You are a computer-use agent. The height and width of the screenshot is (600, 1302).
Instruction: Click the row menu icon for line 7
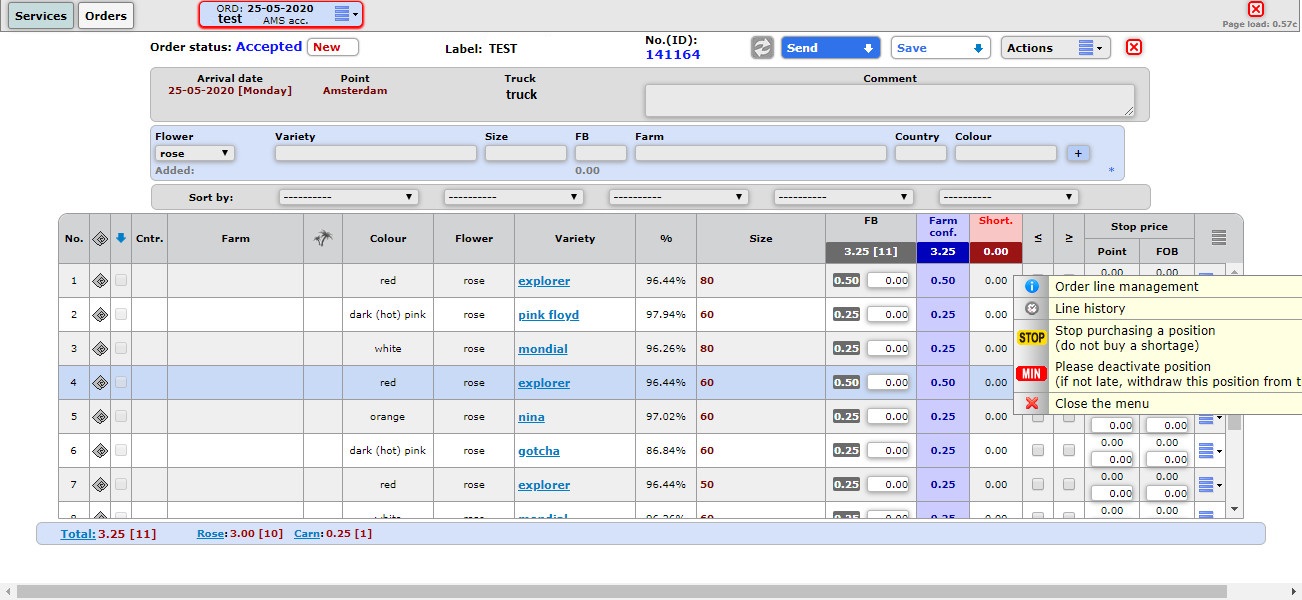coord(1206,485)
